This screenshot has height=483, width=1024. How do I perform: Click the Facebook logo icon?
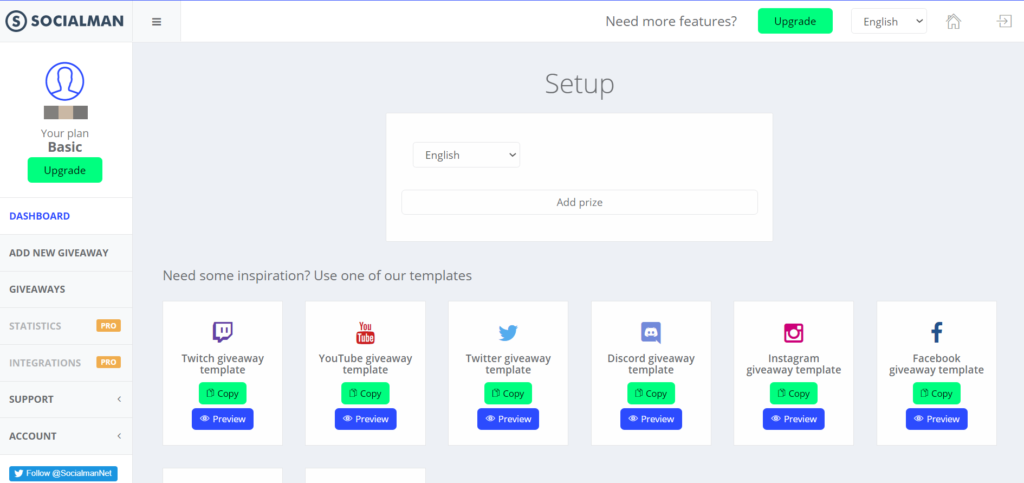pos(936,333)
